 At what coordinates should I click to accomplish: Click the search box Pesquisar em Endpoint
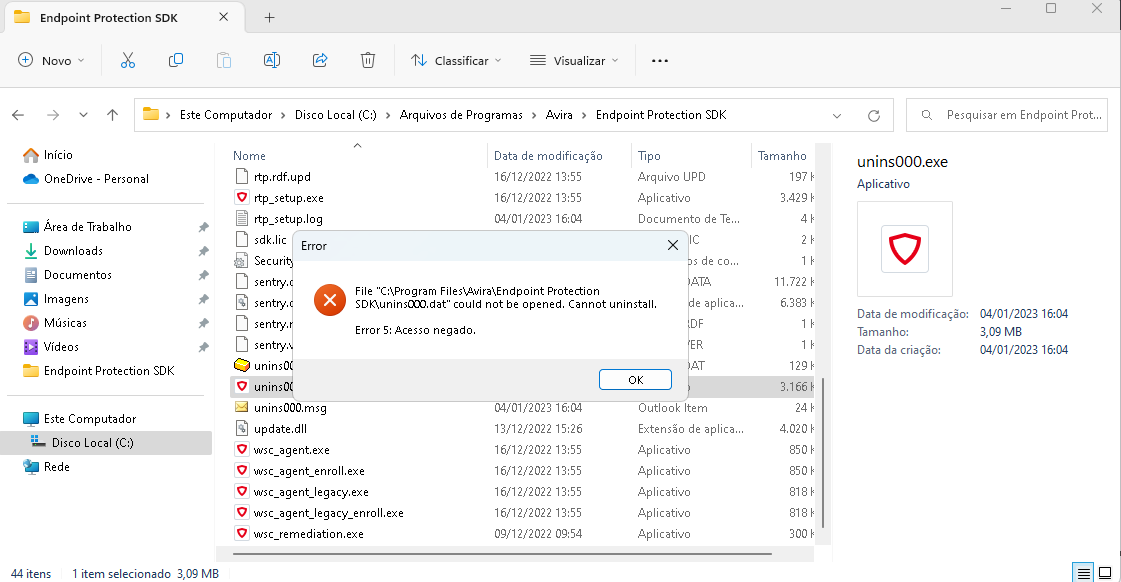[x=1007, y=115]
